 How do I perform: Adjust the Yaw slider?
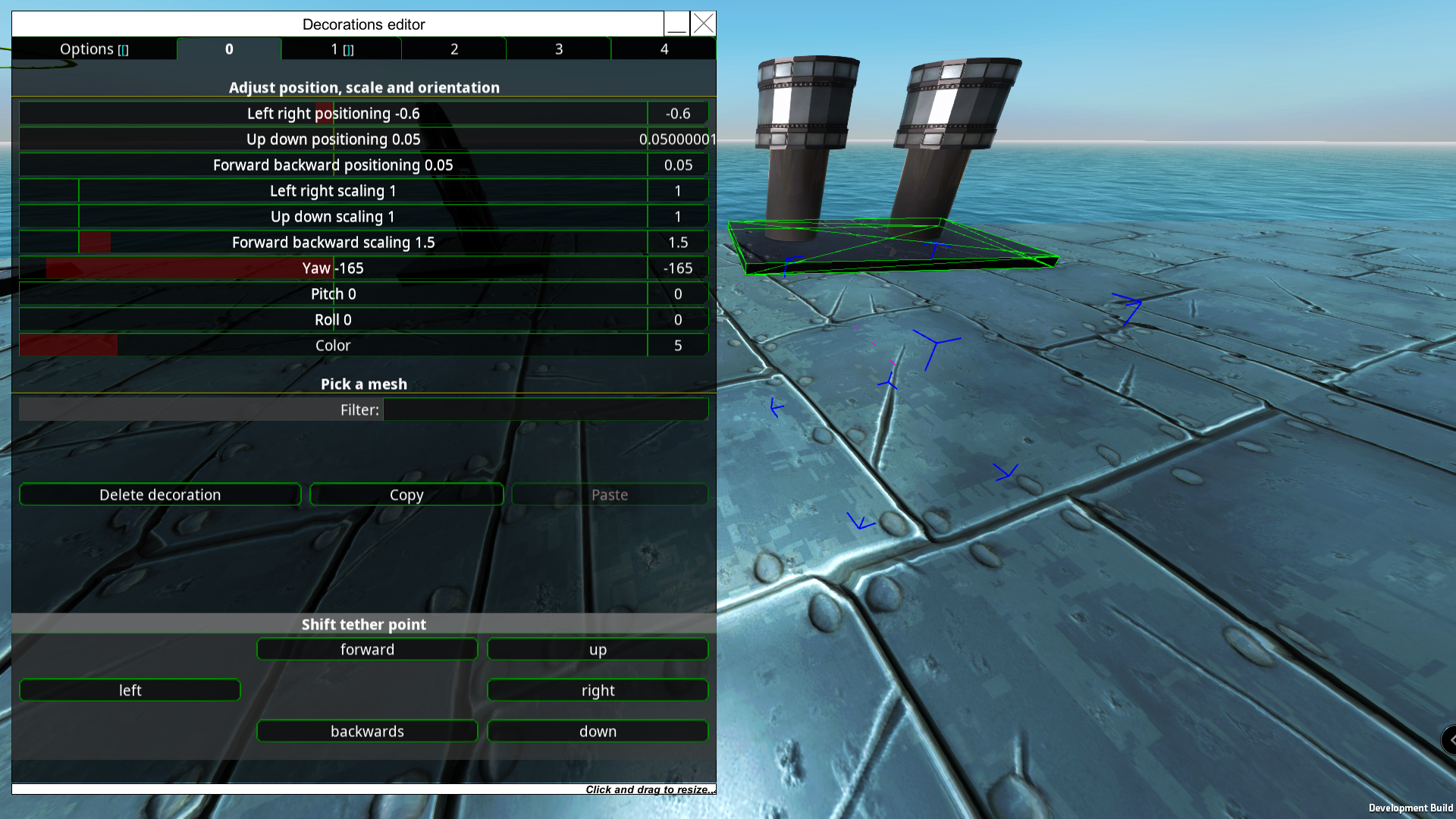pyautogui.click(x=333, y=268)
